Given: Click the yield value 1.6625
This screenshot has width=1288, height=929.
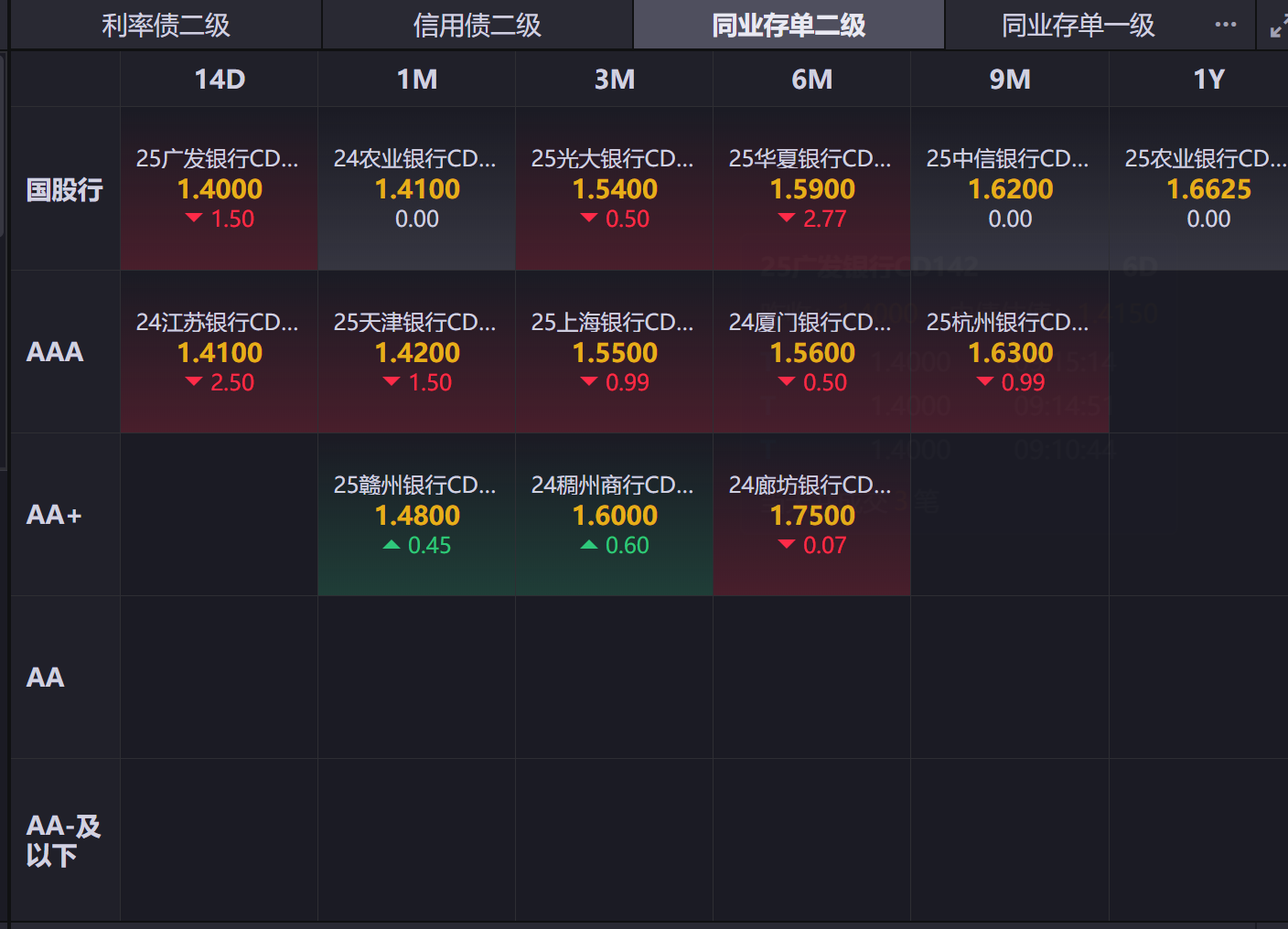Looking at the screenshot, I should click(1208, 189).
